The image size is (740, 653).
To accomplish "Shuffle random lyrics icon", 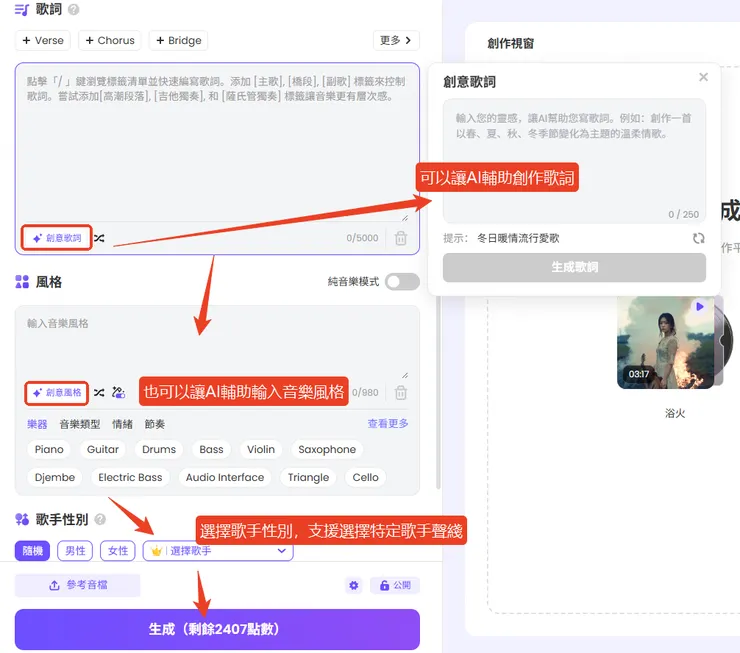I will tap(99, 238).
